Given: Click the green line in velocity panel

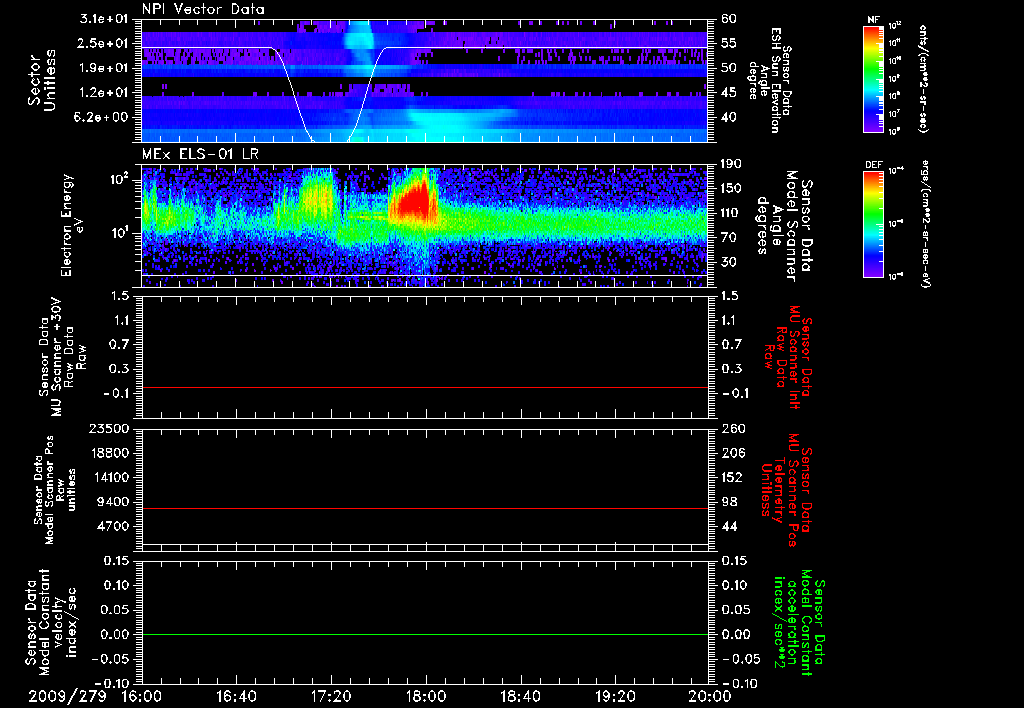Looking at the screenshot, I should (x=424, y=634).
